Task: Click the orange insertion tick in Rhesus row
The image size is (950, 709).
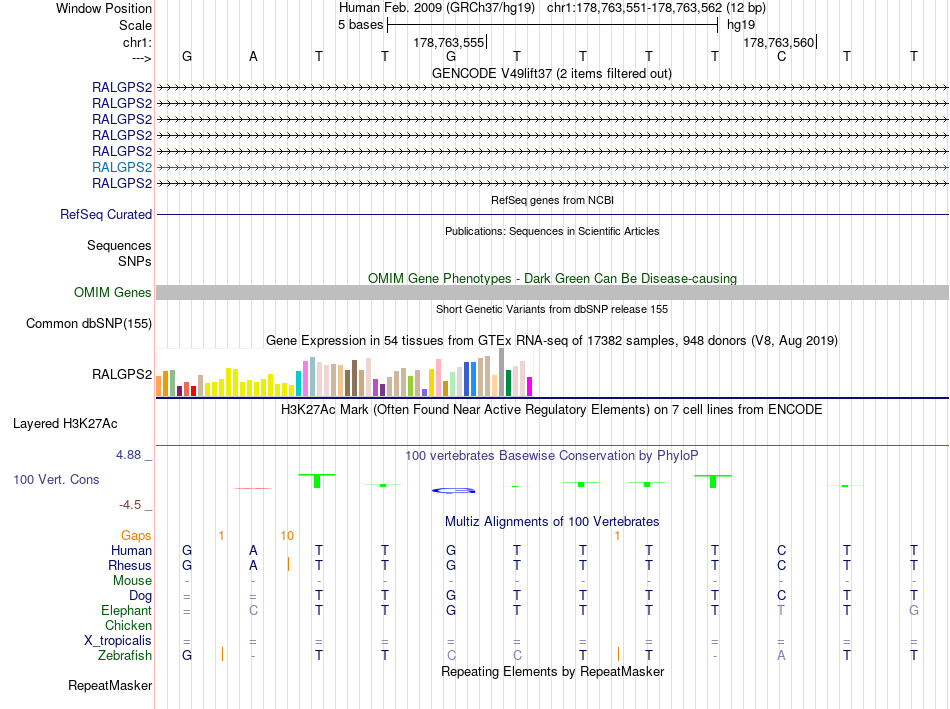Action: [x=288, y=564]
